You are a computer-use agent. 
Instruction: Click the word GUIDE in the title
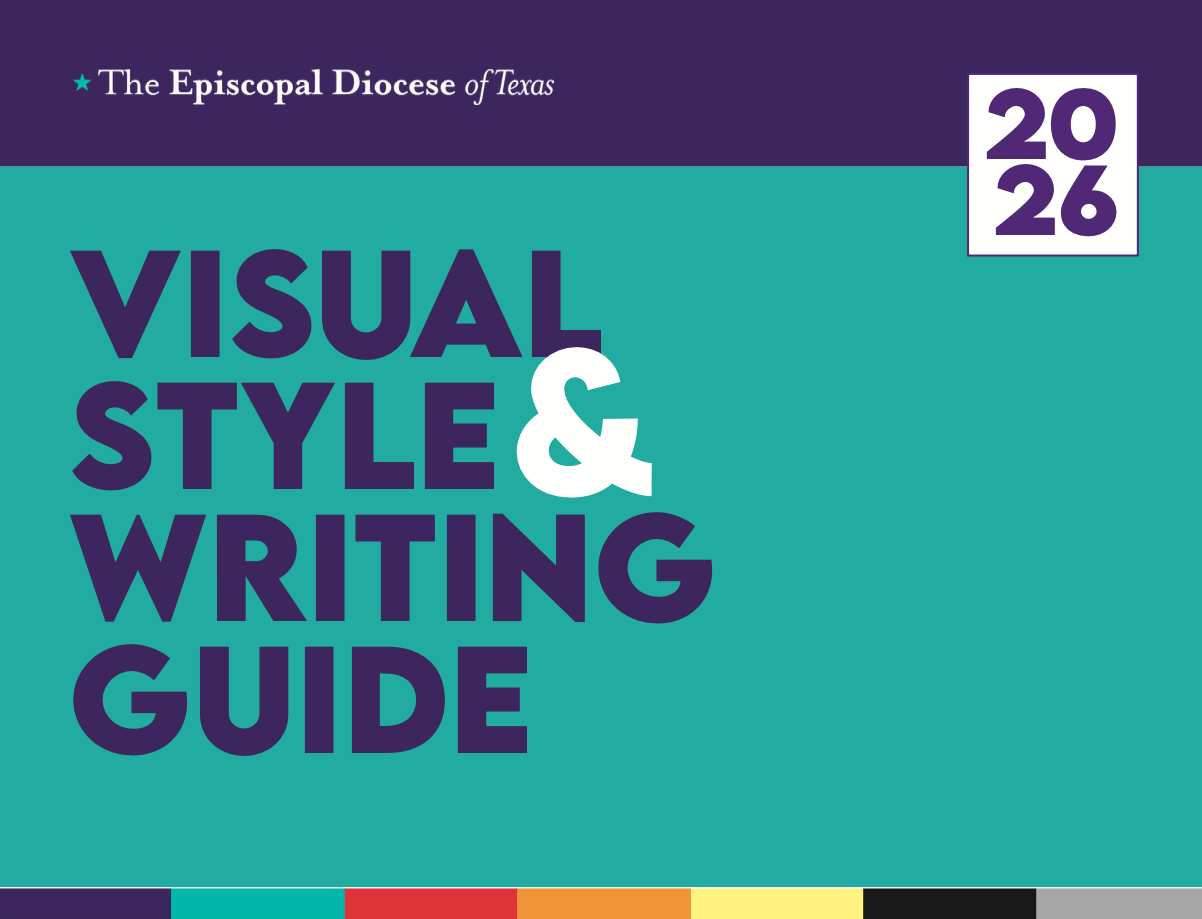click(300, 699)
